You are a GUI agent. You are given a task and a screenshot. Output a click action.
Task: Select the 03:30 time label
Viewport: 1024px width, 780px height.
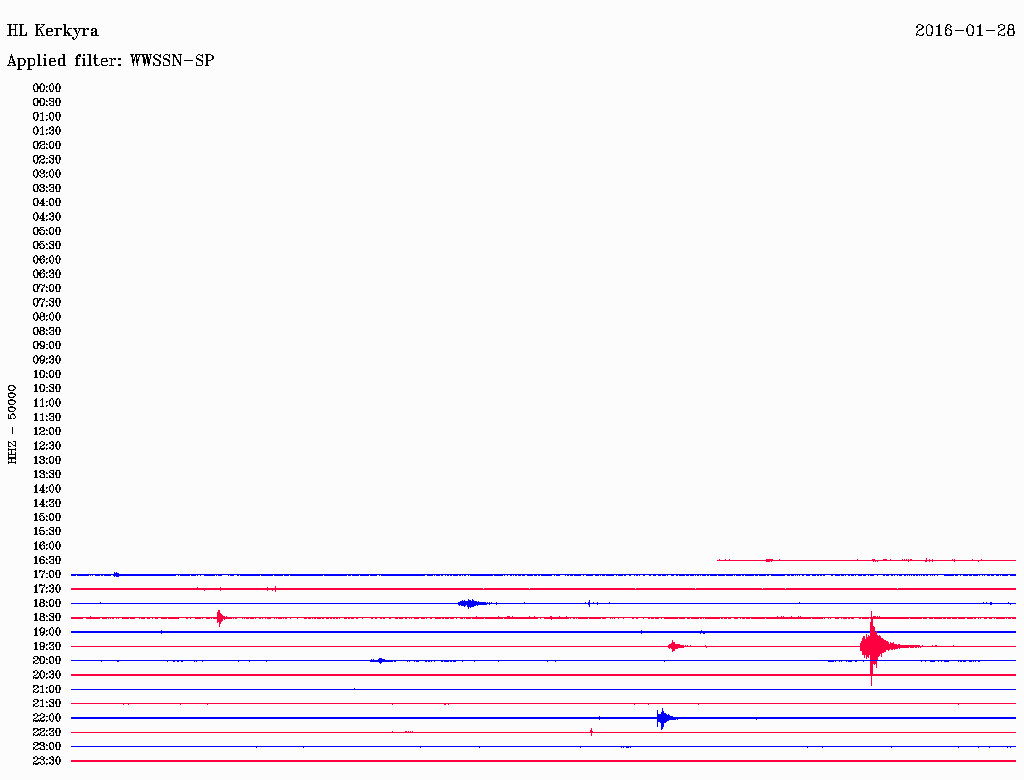[47, 188]
